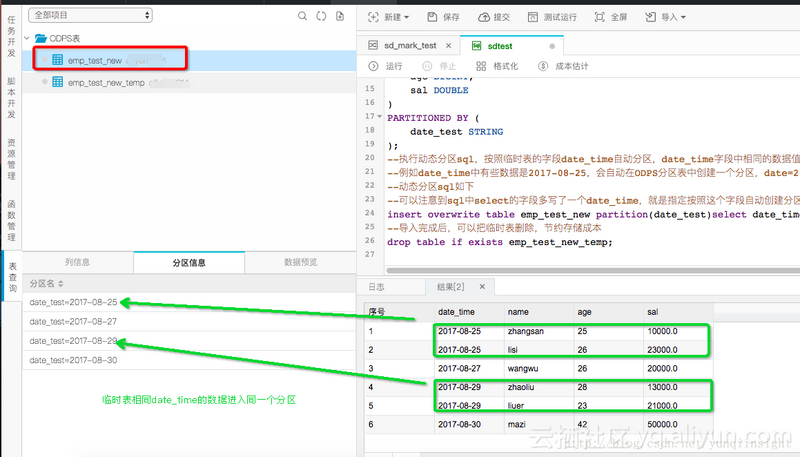The image size is (800, 457).
Task: Sort by 分区名 column arrow
Action: [61, 284]
